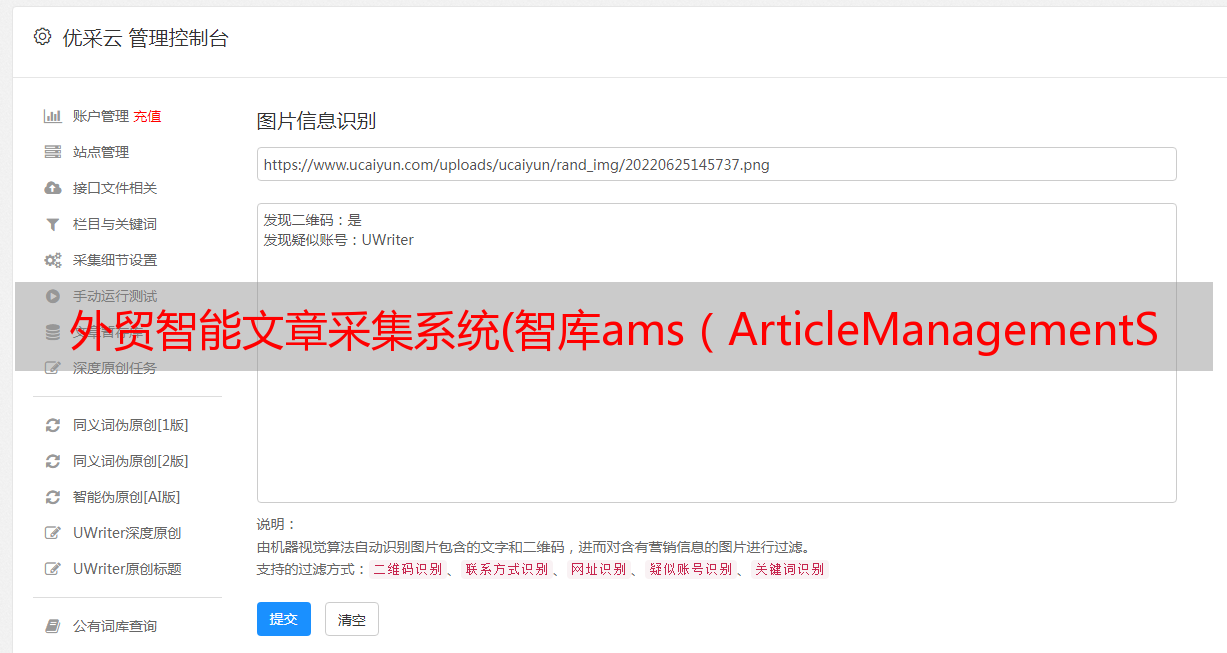Open the UWriter原创标题 menu item
Screen dimensions: 1227x653
(127, 569)
